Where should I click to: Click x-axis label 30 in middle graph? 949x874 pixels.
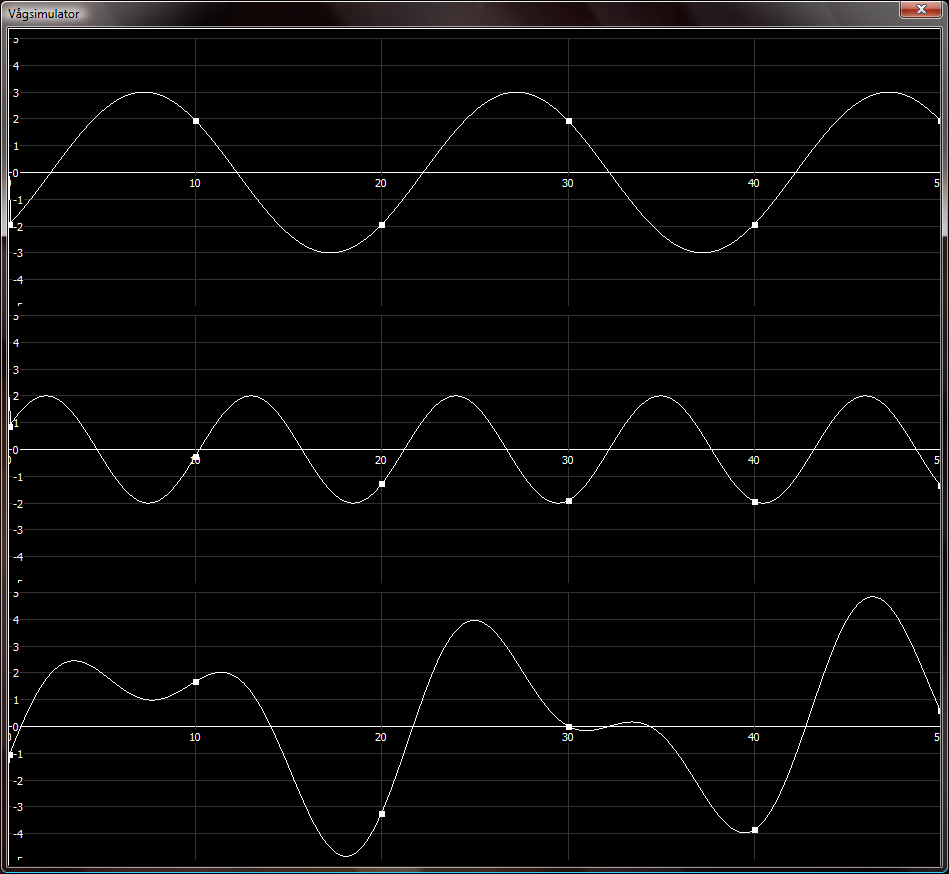click(x=567, y=461)
